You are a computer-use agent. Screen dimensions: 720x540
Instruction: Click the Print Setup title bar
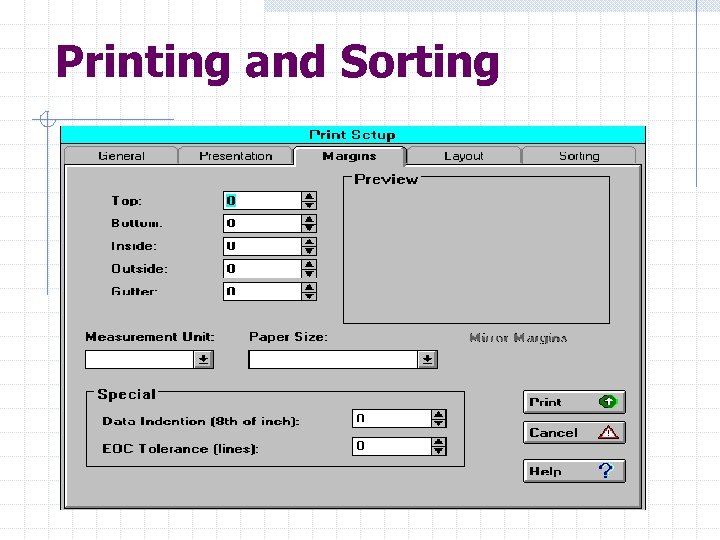(x=353, y=135)
